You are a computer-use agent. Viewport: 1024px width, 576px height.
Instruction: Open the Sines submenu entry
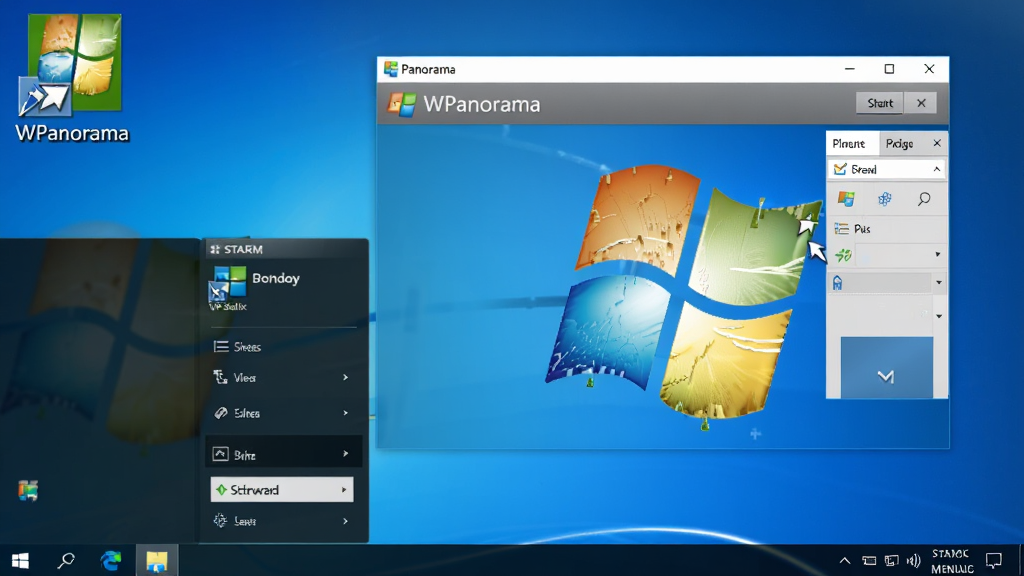pyautogui.click(x=284, y=413)
